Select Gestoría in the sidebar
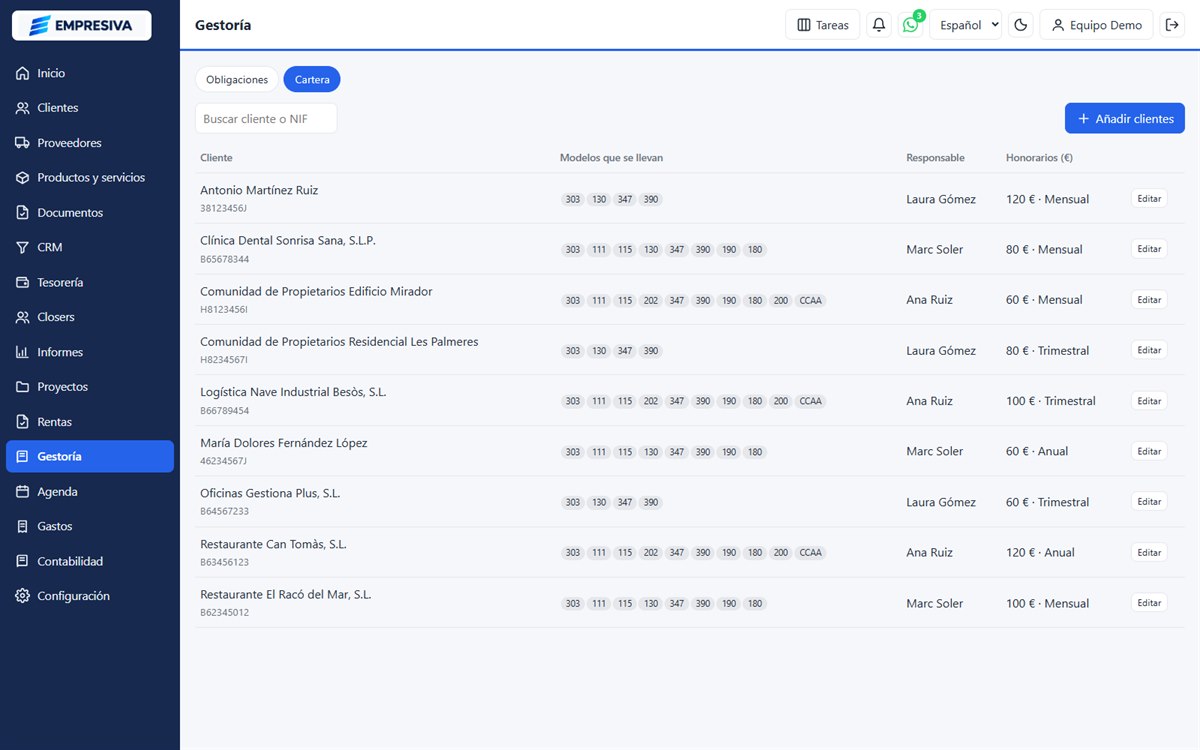 pyautogui.click(x=90, y=456)
